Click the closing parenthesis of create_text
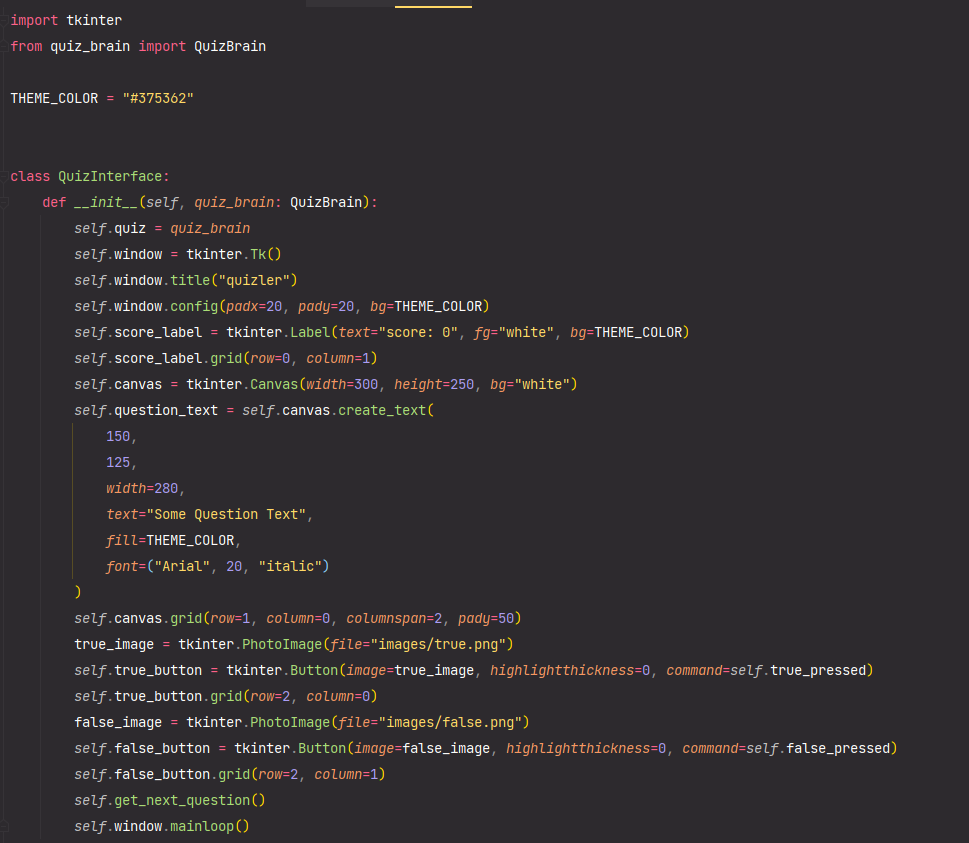Image resolution: width=969 pixels, height=843 pixels. [x=78, y=592]
